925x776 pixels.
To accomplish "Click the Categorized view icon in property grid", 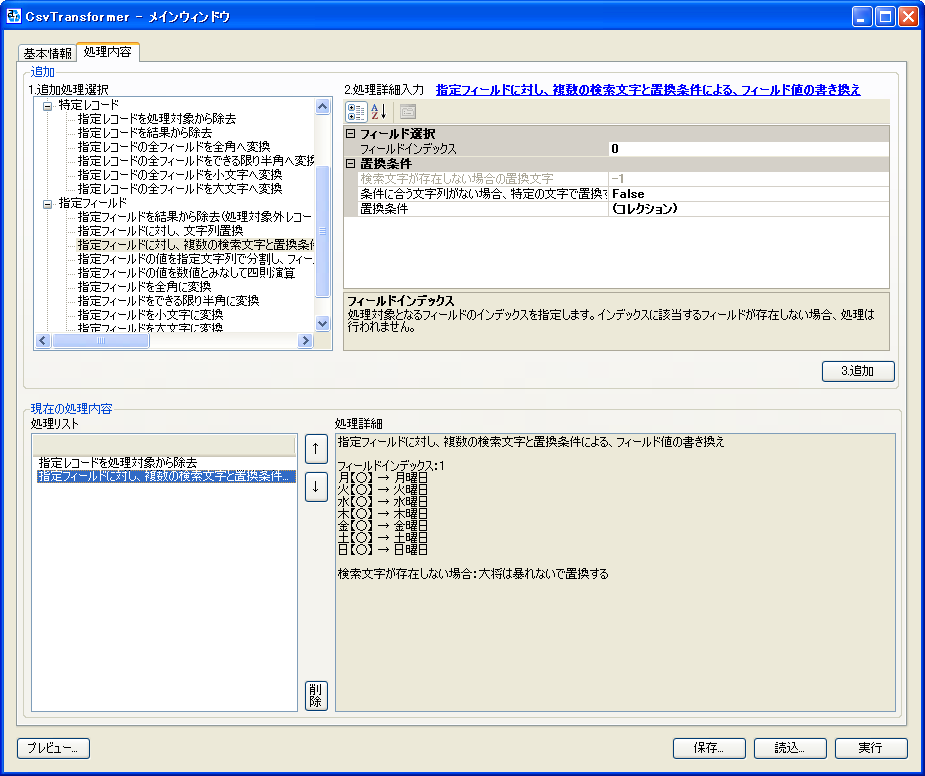I will point(356,112).
